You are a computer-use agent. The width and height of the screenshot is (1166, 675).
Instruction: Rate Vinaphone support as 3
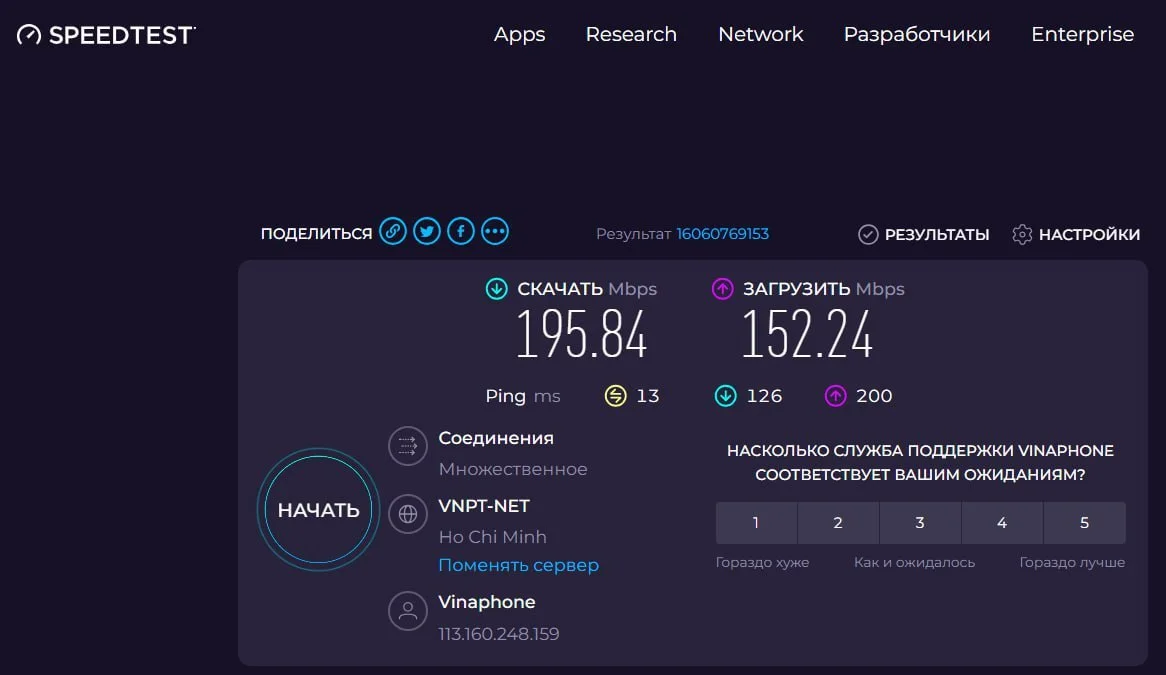tap(920, 523)
